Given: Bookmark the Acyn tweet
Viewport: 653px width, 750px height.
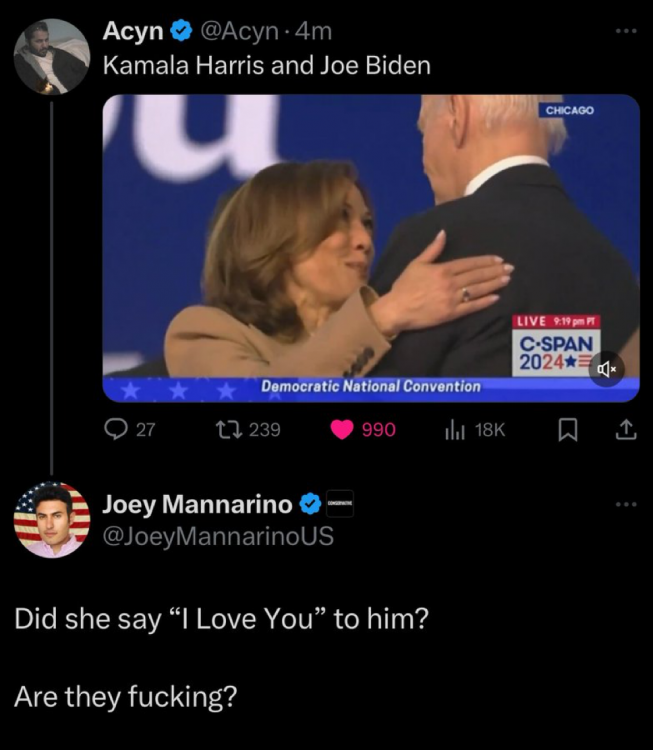Looking at the screenshot, I should click(567, 429).
